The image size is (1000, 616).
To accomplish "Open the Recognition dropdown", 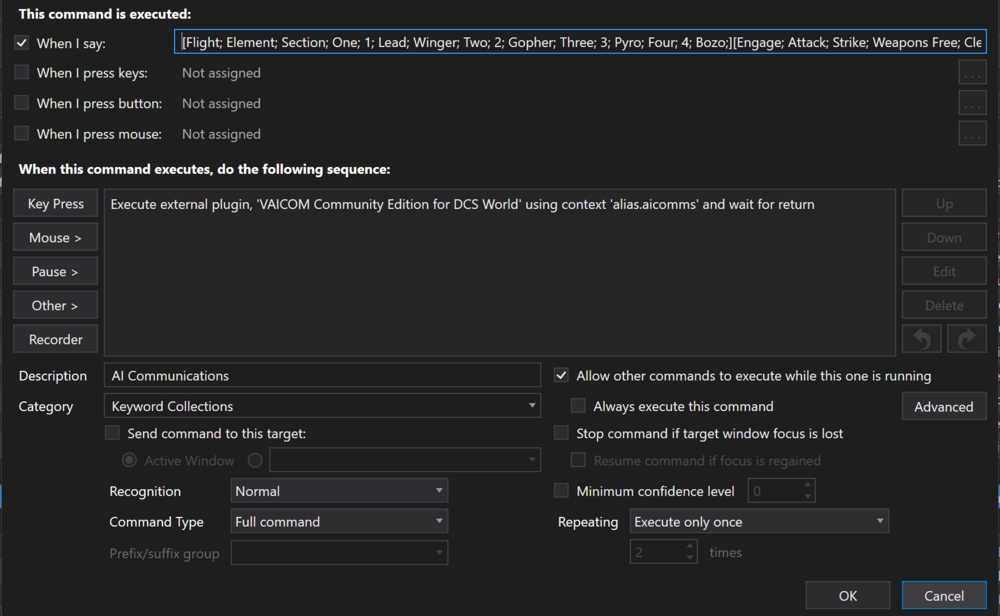I will coord(439,491).
